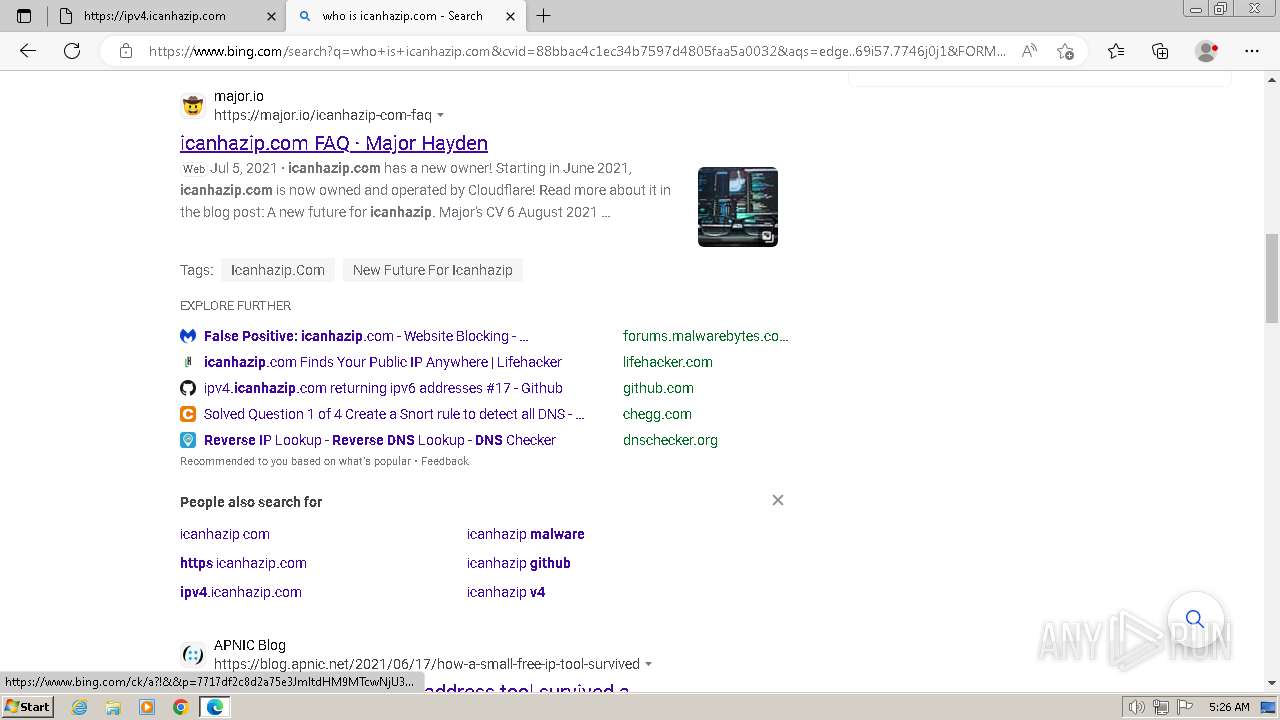Search for 'https icanhazip.com' suggestion

pos(243,563)
